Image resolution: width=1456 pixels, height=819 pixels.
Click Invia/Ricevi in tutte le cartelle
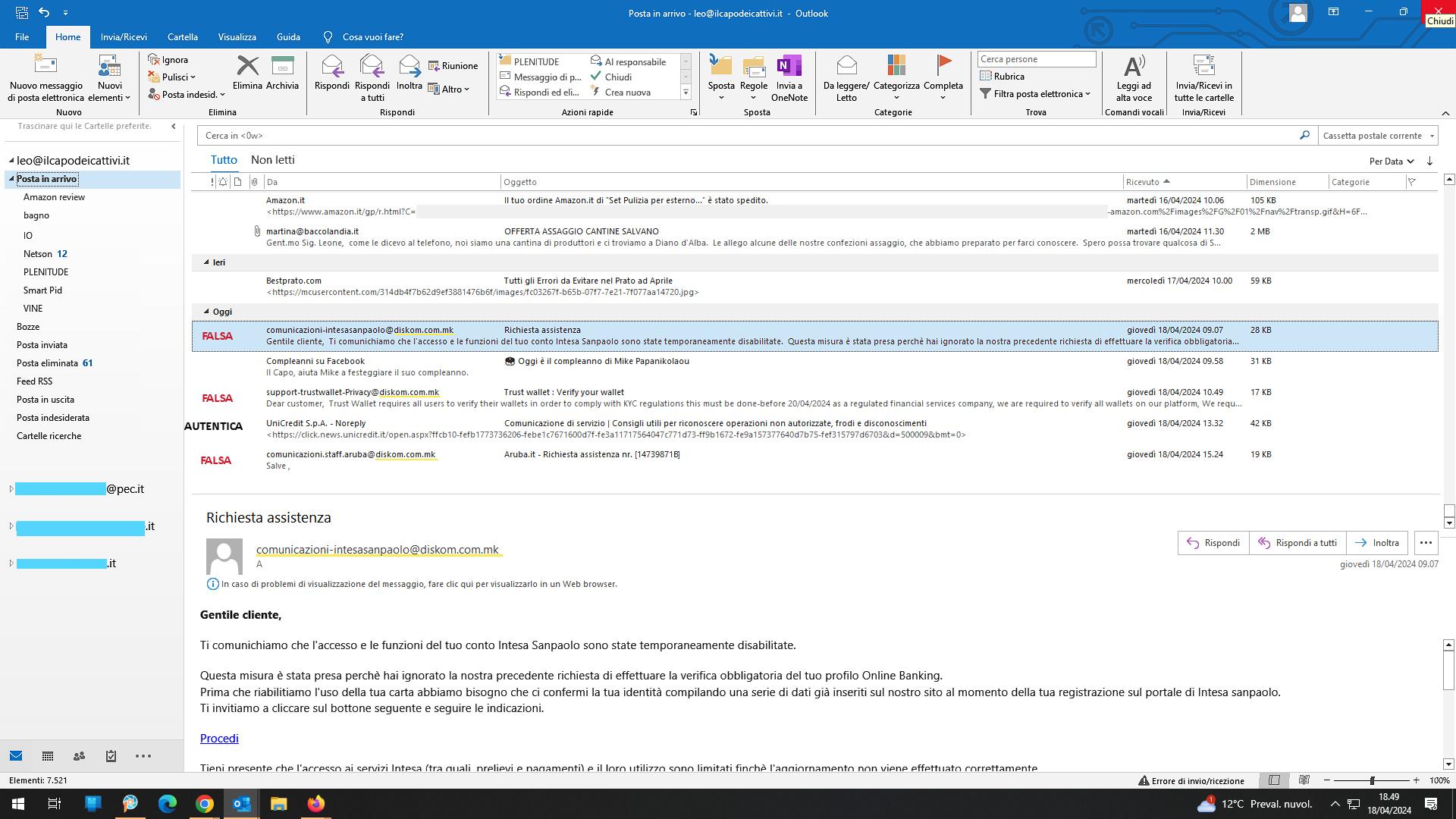[x=1203, y=77]
